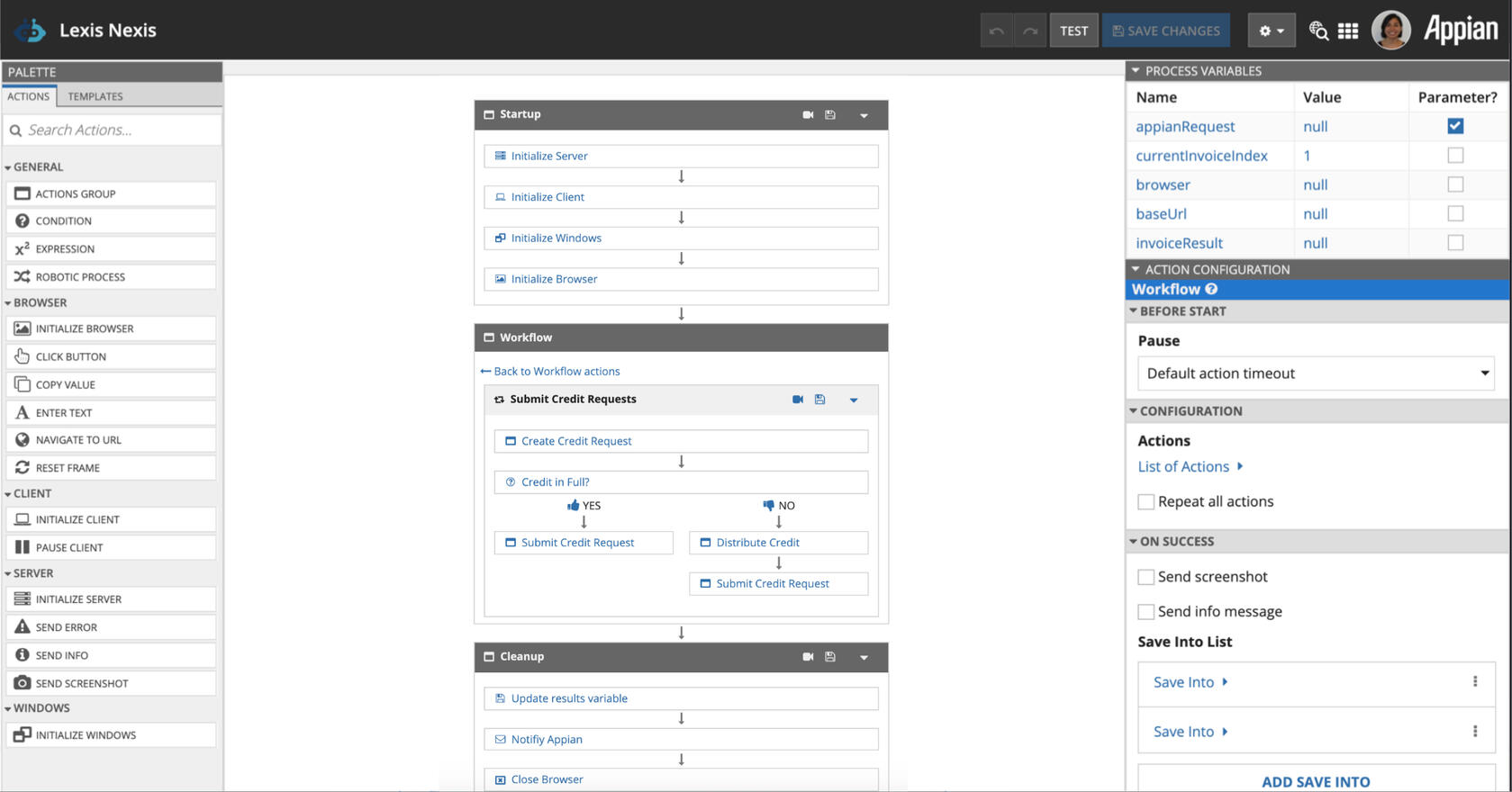The height and width of the screenshot is (792, 1512).
Task: Click the redo arrow icon
Action: click(1030, 31)
